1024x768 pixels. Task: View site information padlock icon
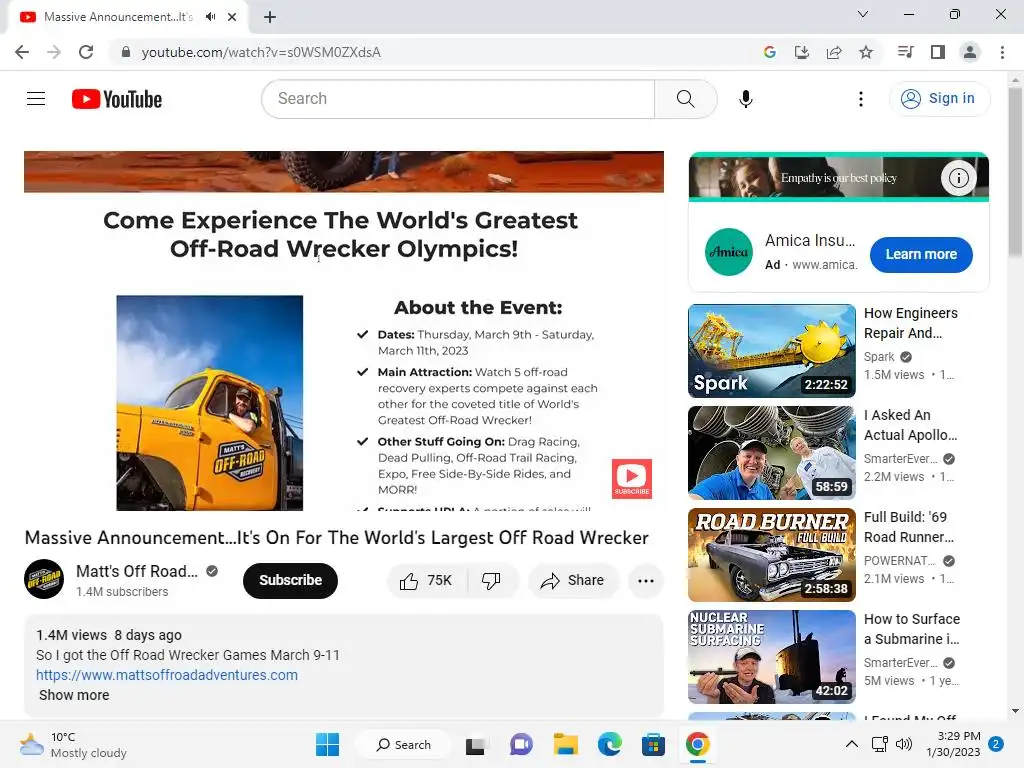point(125,52)
